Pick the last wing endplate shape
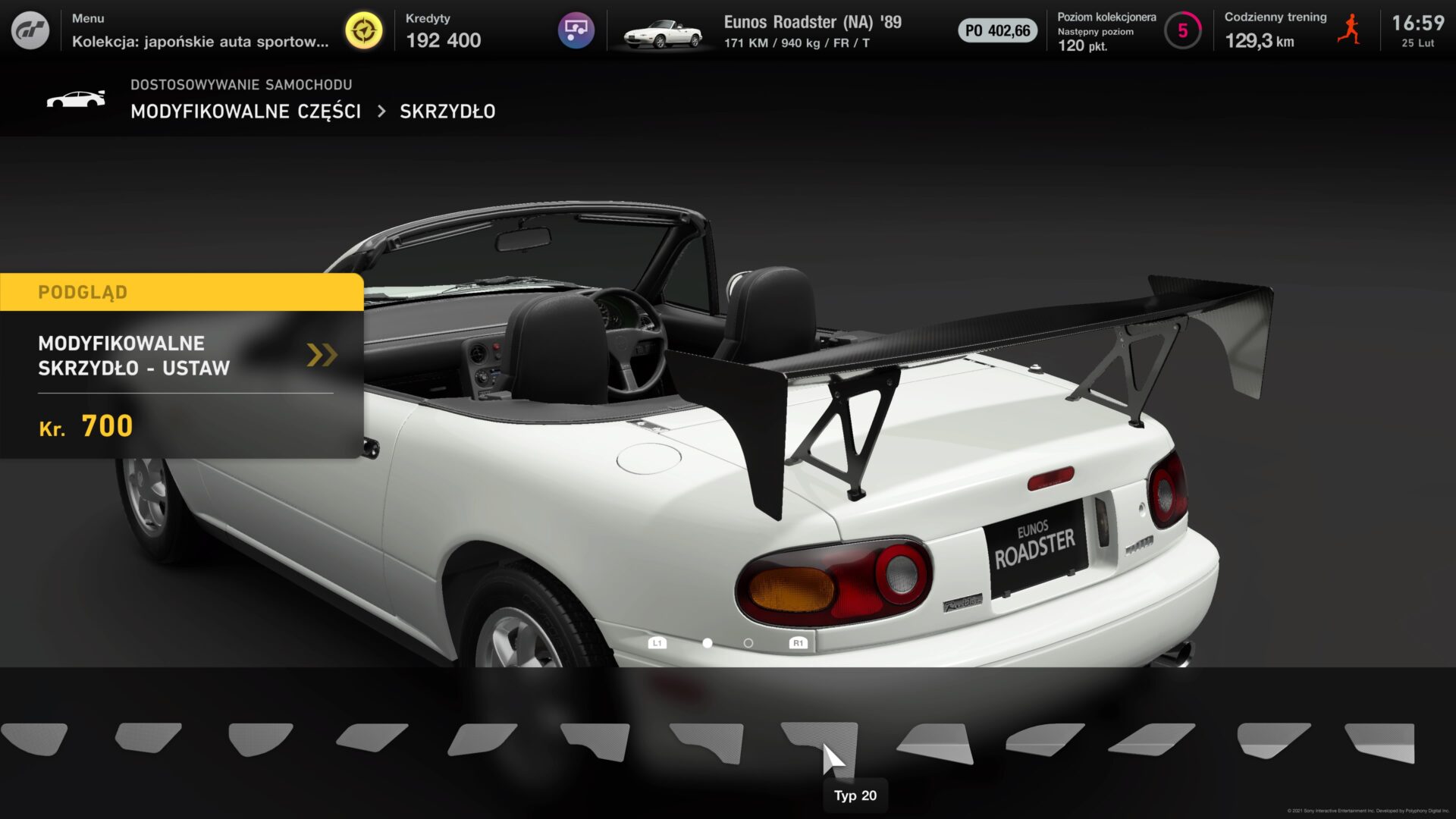Screen dimensions: 1456x819 tap(1380, 742)
